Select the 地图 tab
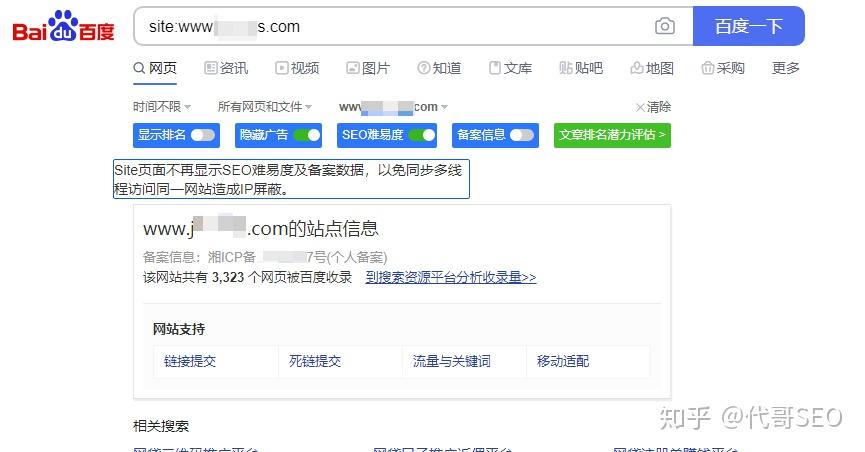The width and height of the screenshot is (865, 452). (x=652, y=68)
